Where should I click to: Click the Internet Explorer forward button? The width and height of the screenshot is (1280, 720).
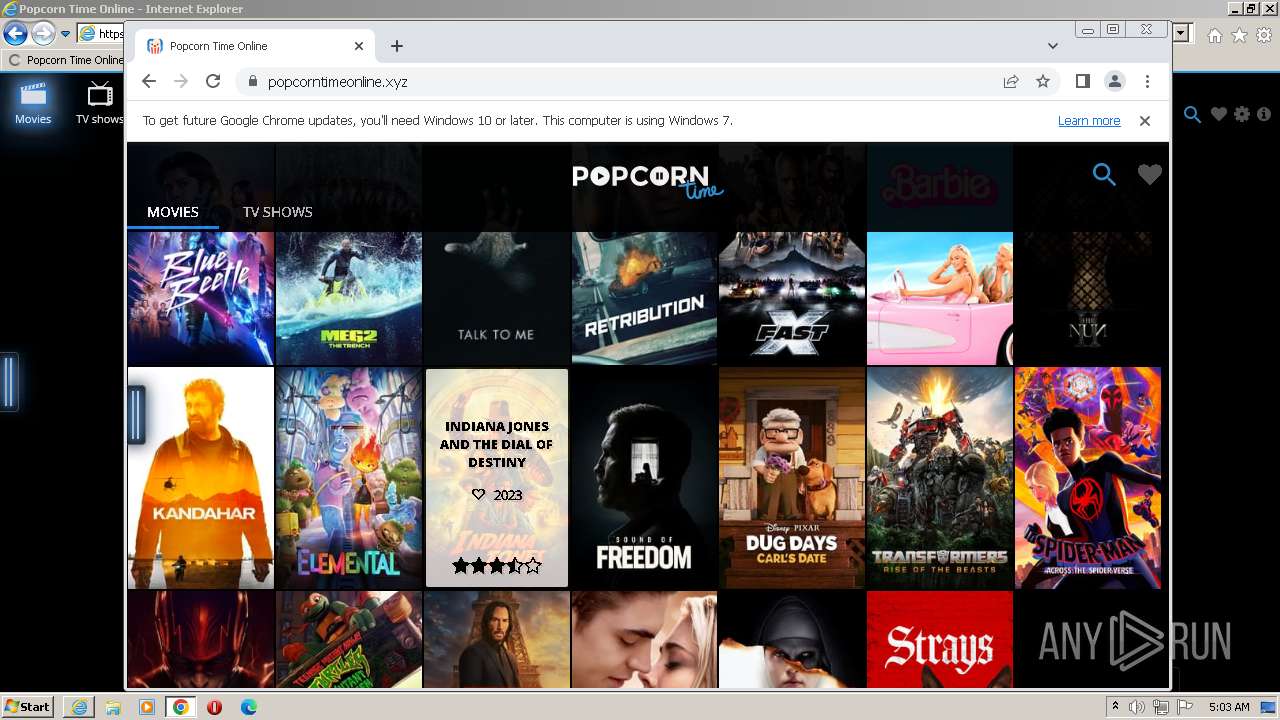pyautogui.click(x=43, y=34)
